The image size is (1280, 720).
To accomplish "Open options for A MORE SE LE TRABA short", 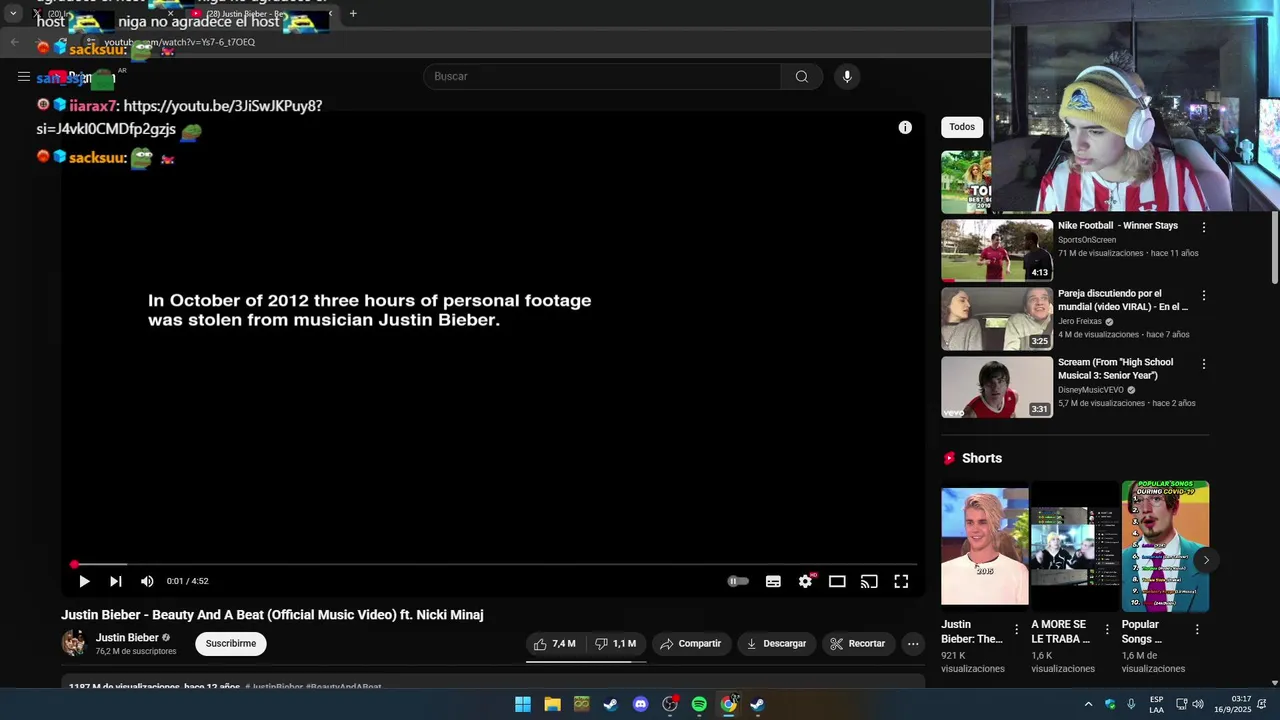I will (1107, 630).
